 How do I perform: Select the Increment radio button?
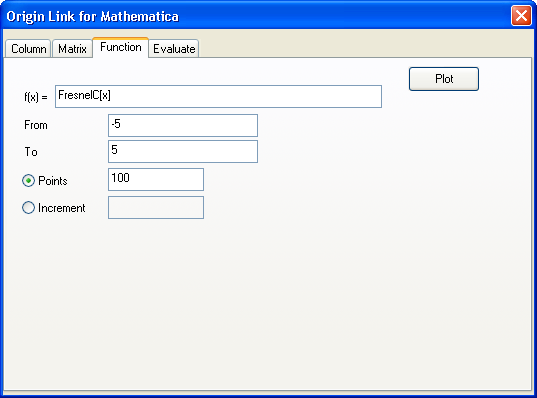click(x=28, y=208)
